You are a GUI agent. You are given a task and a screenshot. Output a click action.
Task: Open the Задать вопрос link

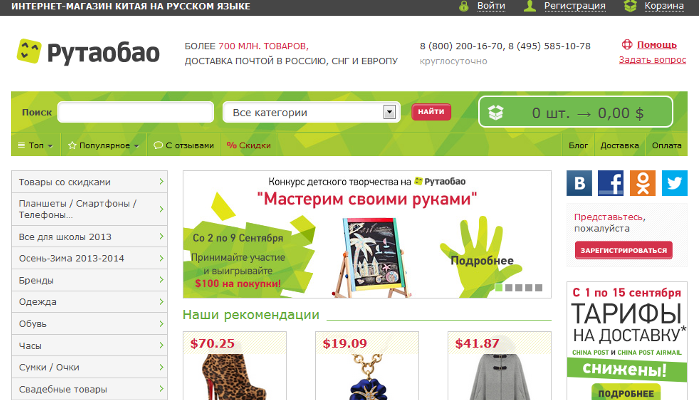pos(652,60)
